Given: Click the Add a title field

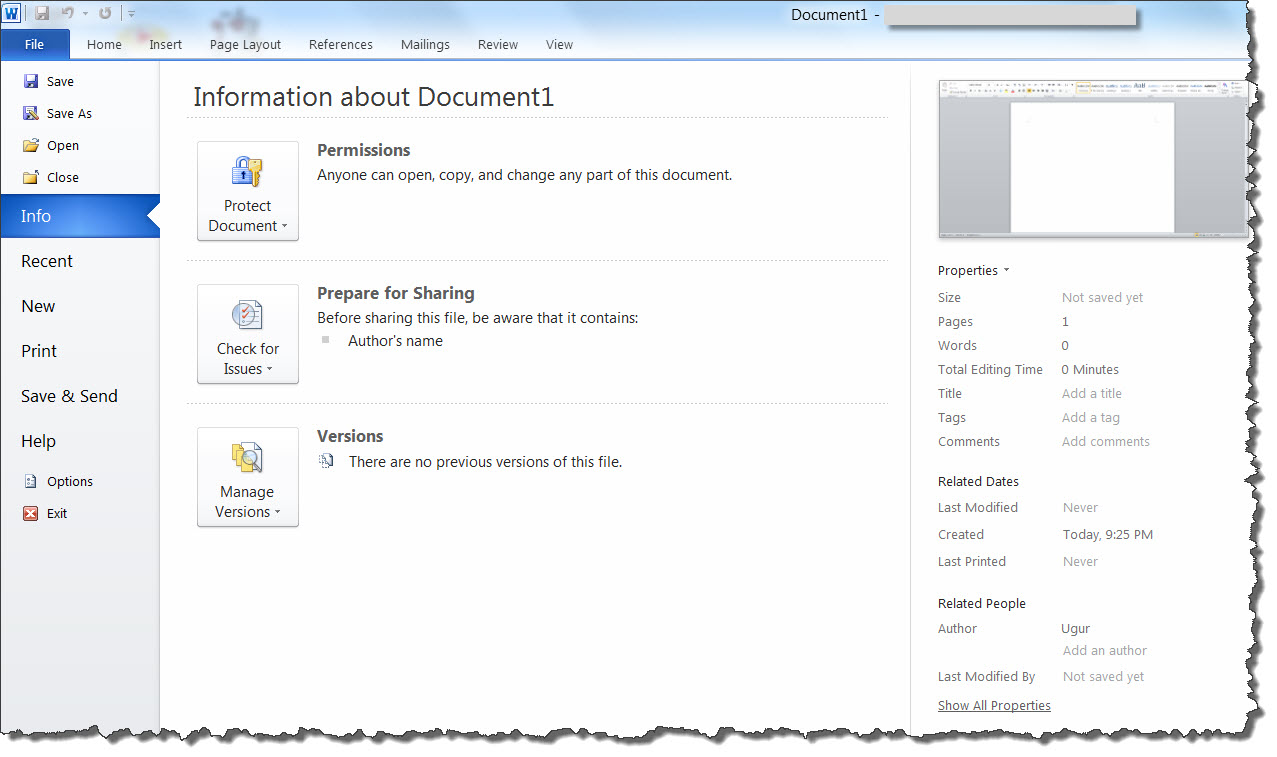Looking at the screenshot, I should (1092, 394).
